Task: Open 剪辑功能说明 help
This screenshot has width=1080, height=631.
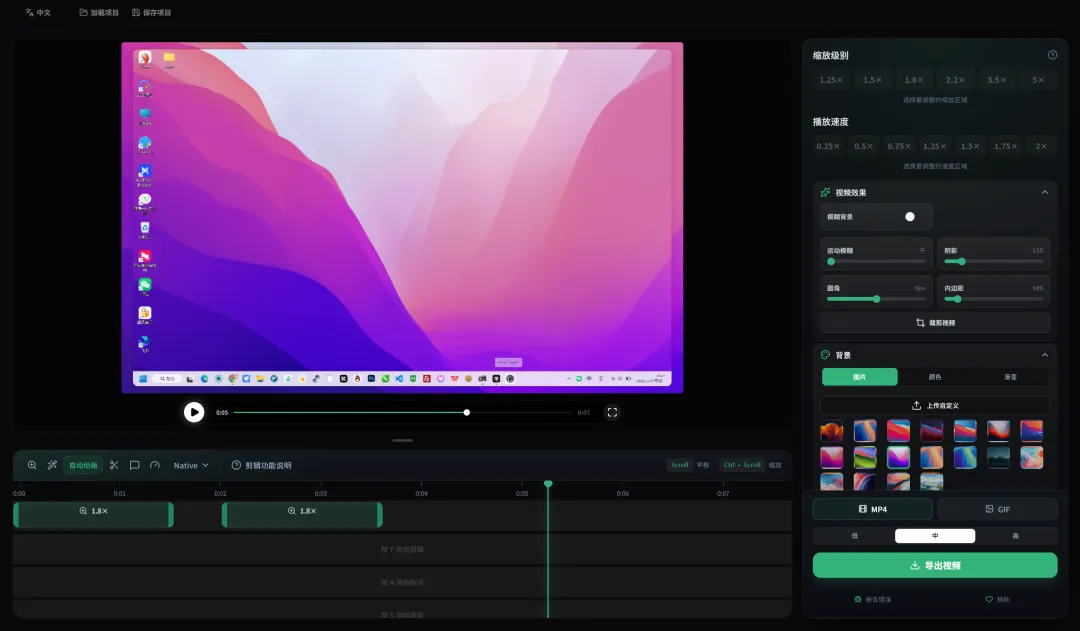Action: point(261,465)
